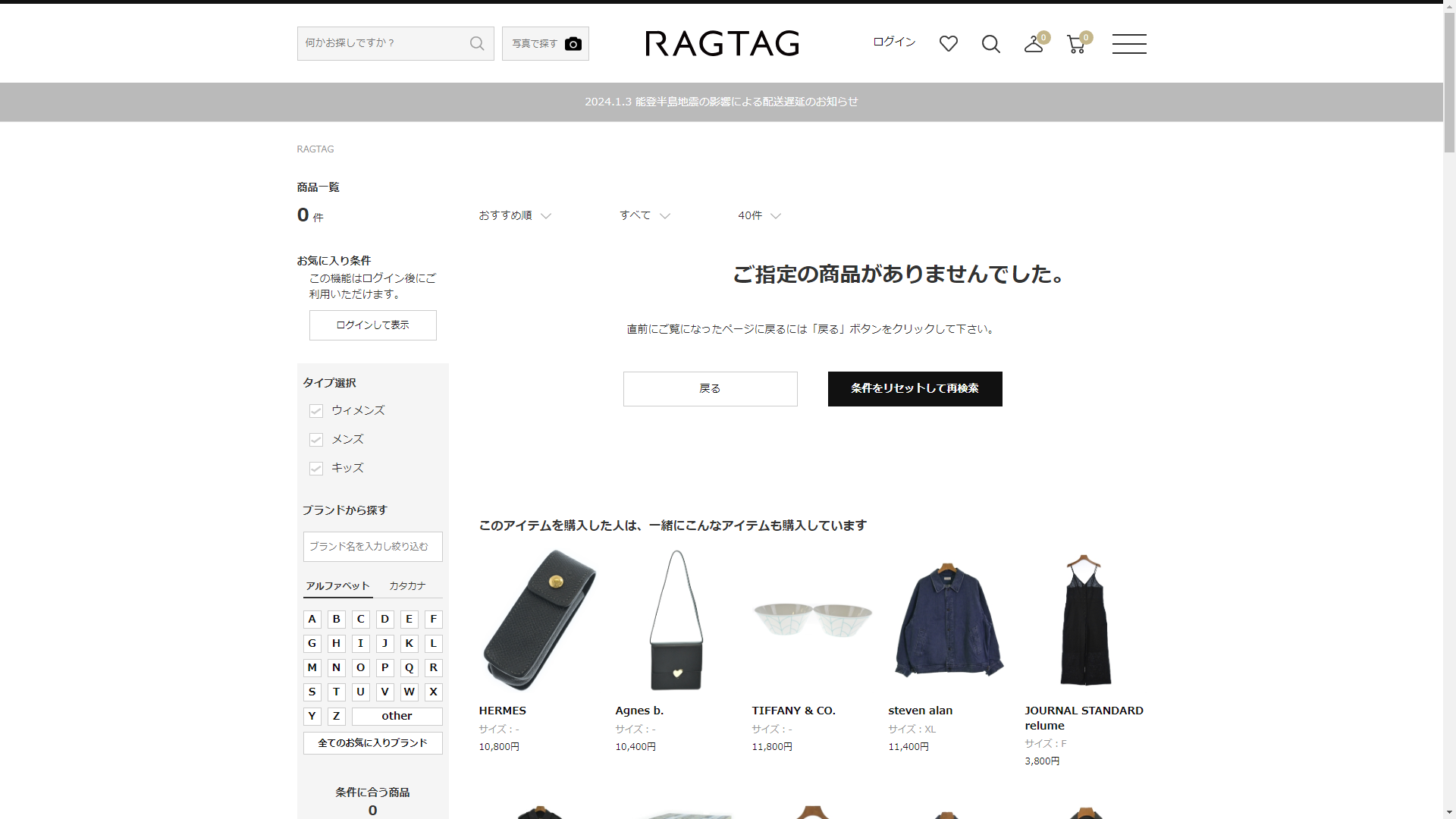Open the hamburger menu icon
Image resolution: width=1456 pixels, height=819 pixels.
(x=1128, y=44)
